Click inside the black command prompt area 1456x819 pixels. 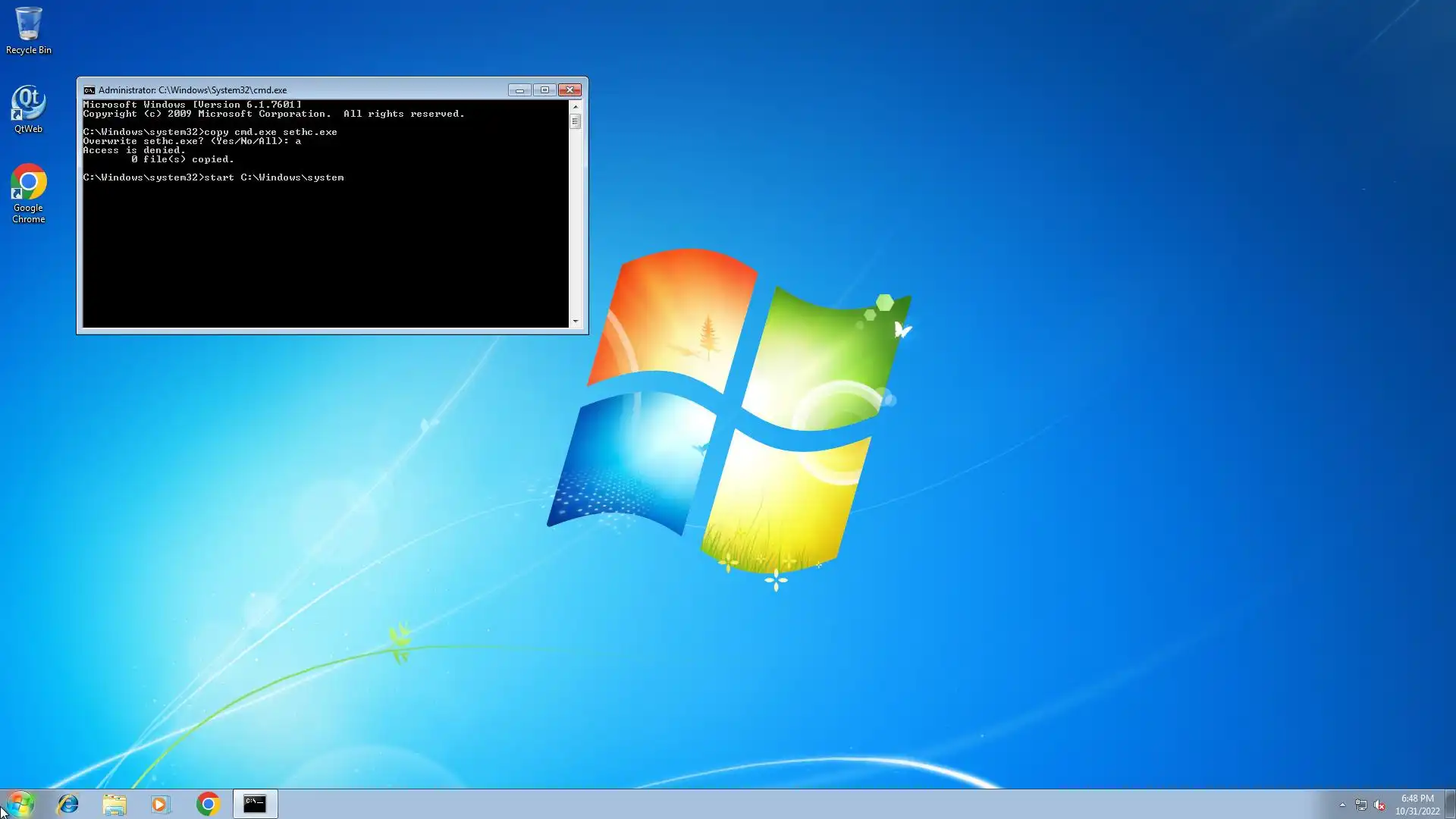pos(326,250)
